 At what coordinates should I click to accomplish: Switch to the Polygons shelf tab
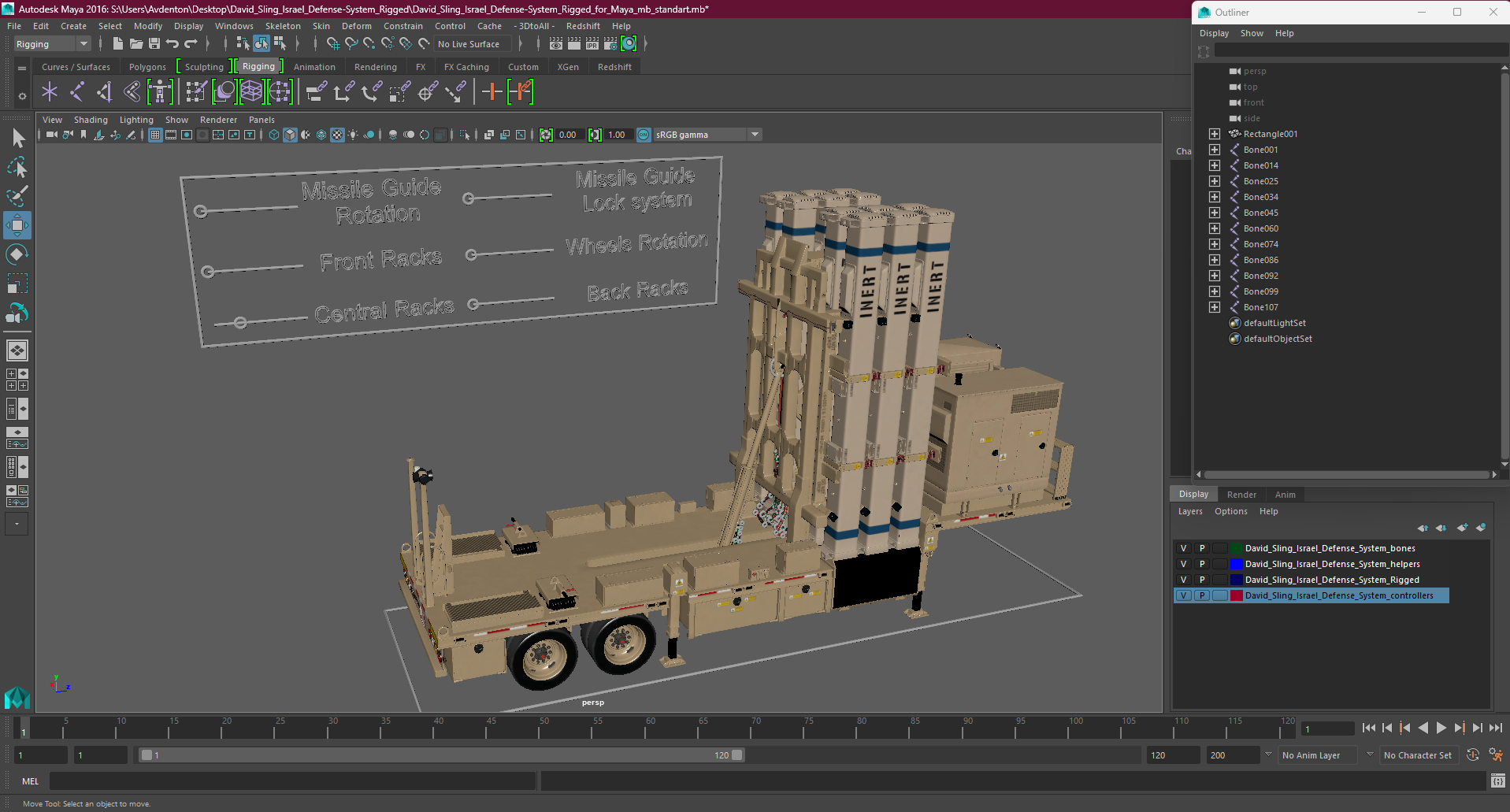point(147,67)
